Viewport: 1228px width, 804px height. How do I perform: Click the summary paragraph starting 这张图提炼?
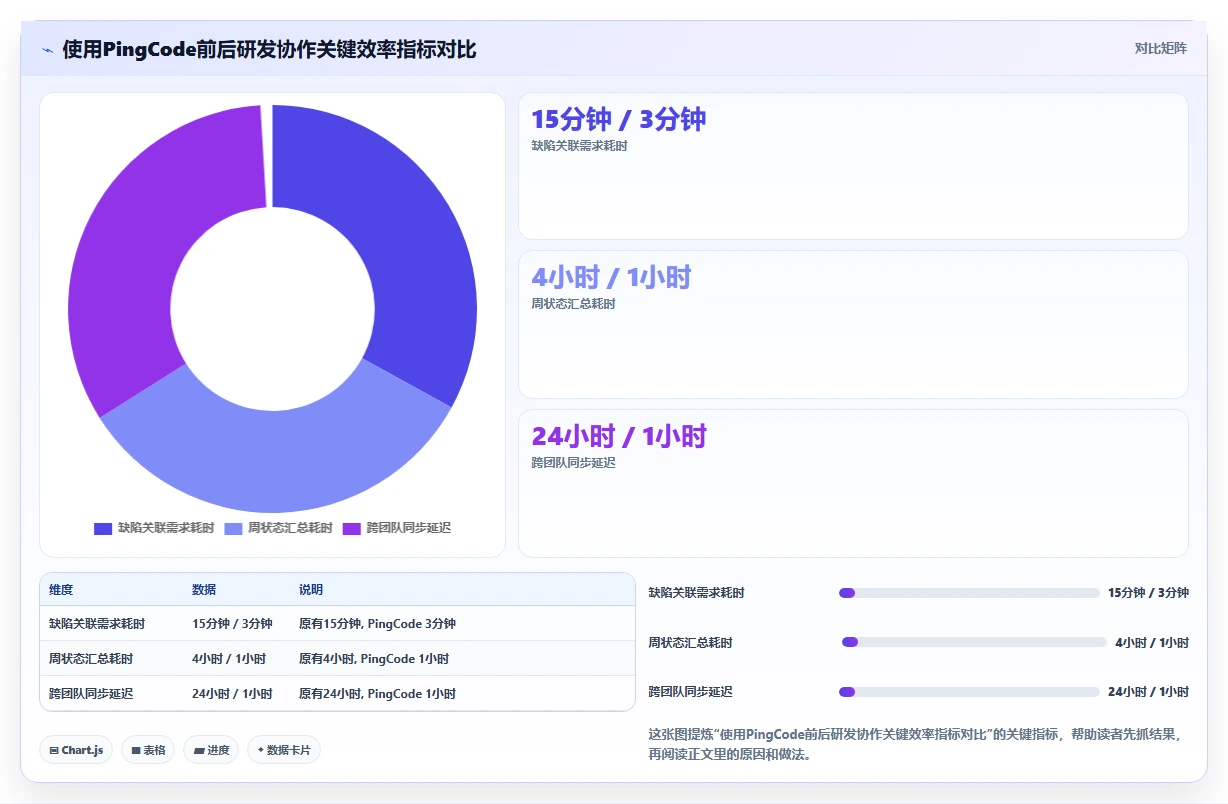click(x=916, y=744)
